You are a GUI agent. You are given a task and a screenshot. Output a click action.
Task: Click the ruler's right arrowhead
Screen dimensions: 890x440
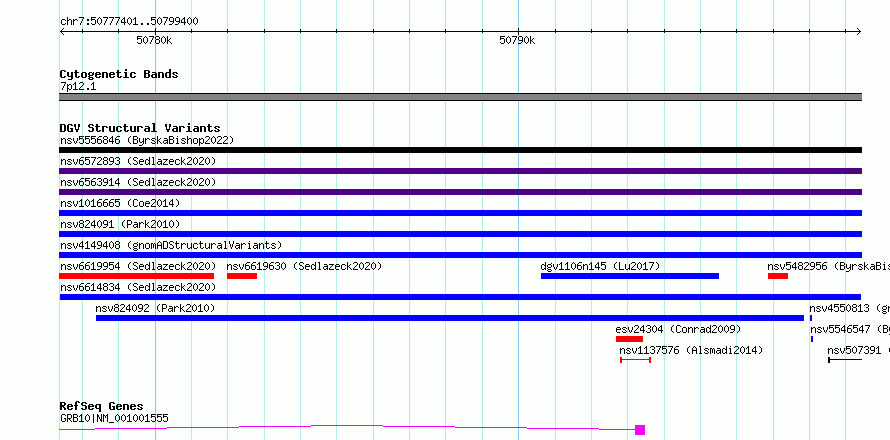[858, 32]
